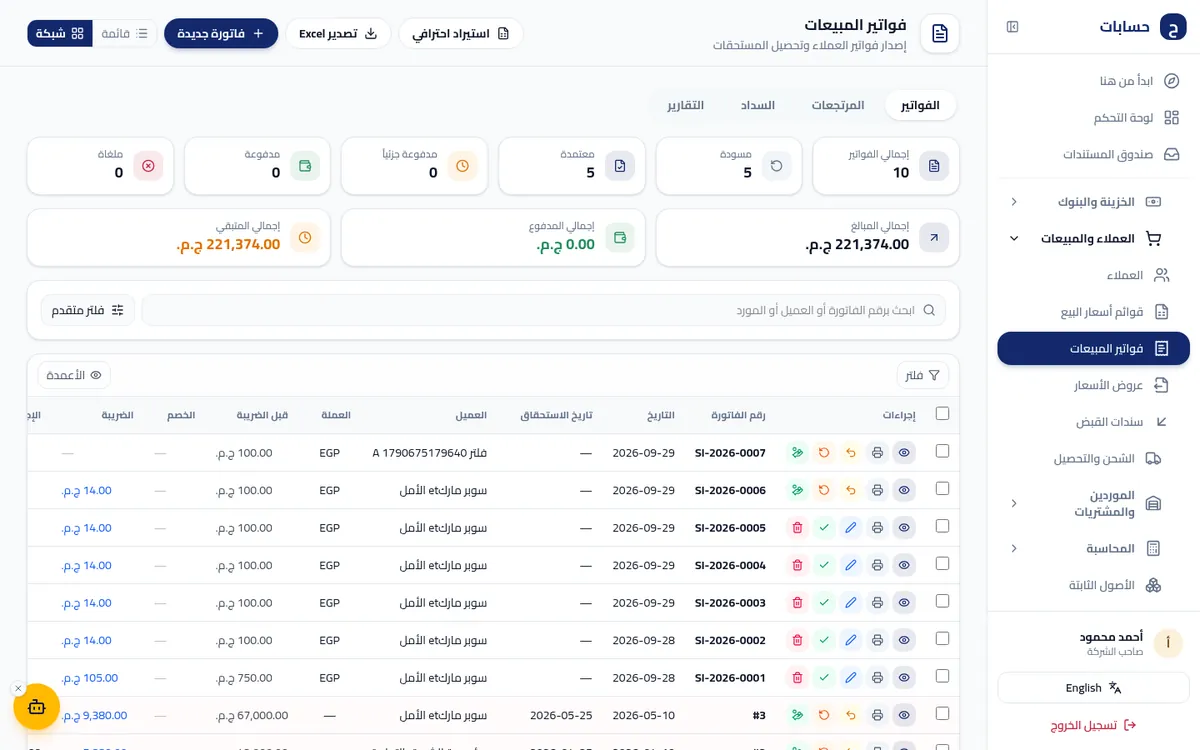Click تسجيل الخروج logout link
This screenshot has width=1200, height=750.
click(x=1093, y=725)
